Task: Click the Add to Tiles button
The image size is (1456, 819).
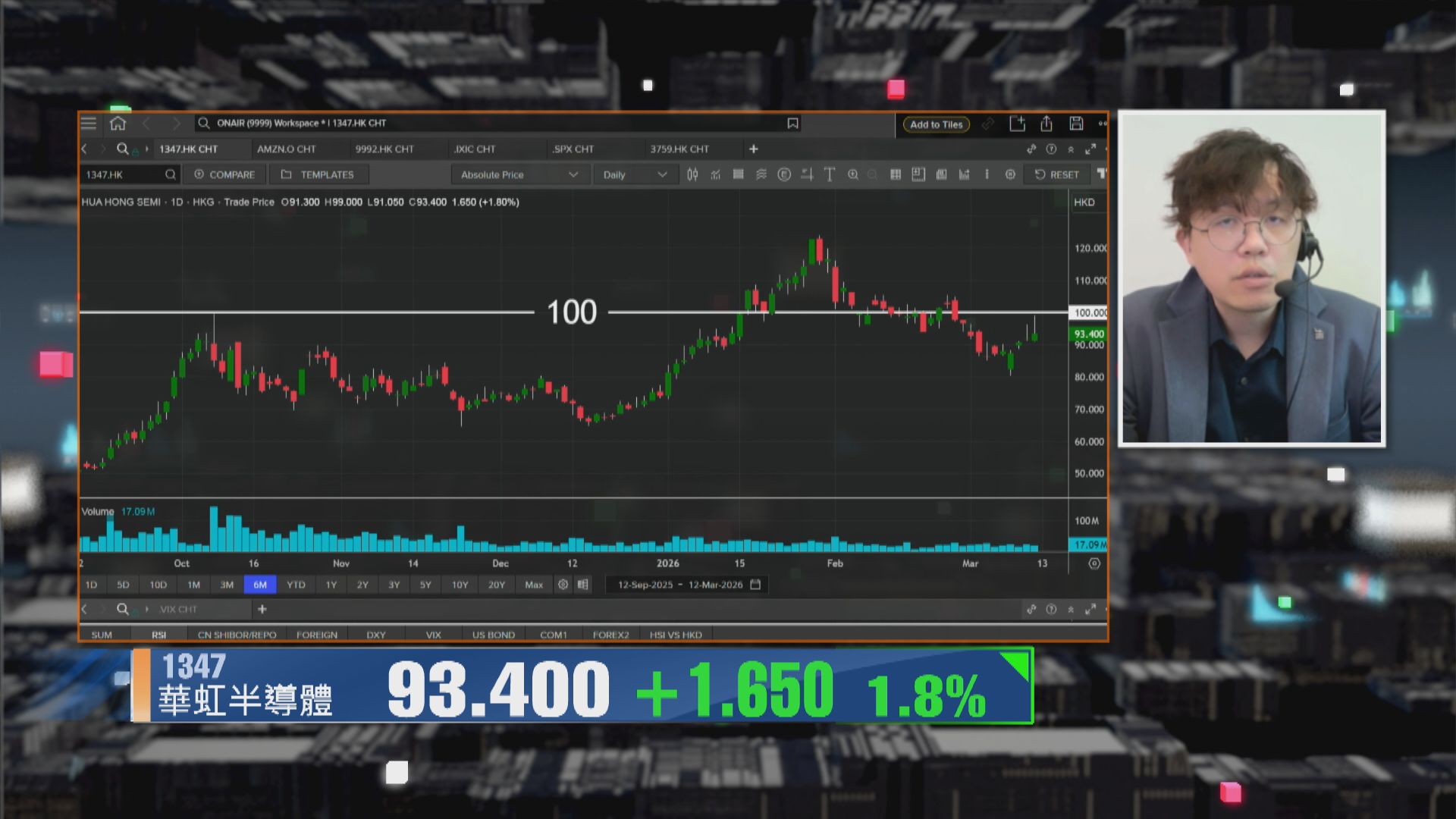Action: click(x=936, y=124)
